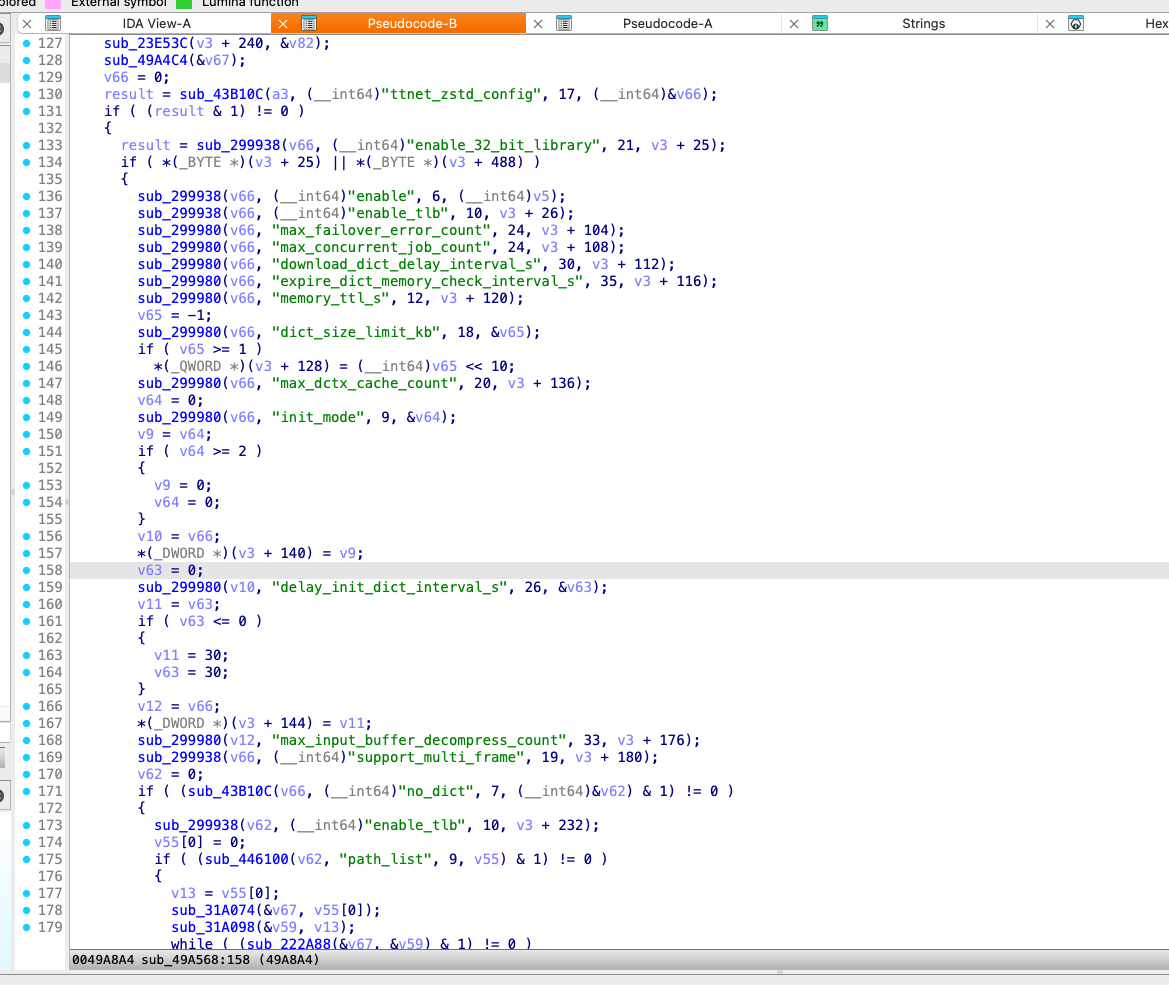Close the IDA View-A tab

coord(27,23)
